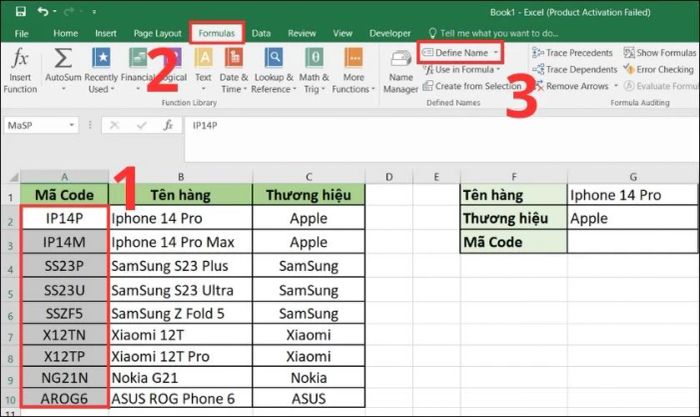This screenshot has height=417, width=700.
Task: Switch to the Insert tab
Action: pos(105,33)
